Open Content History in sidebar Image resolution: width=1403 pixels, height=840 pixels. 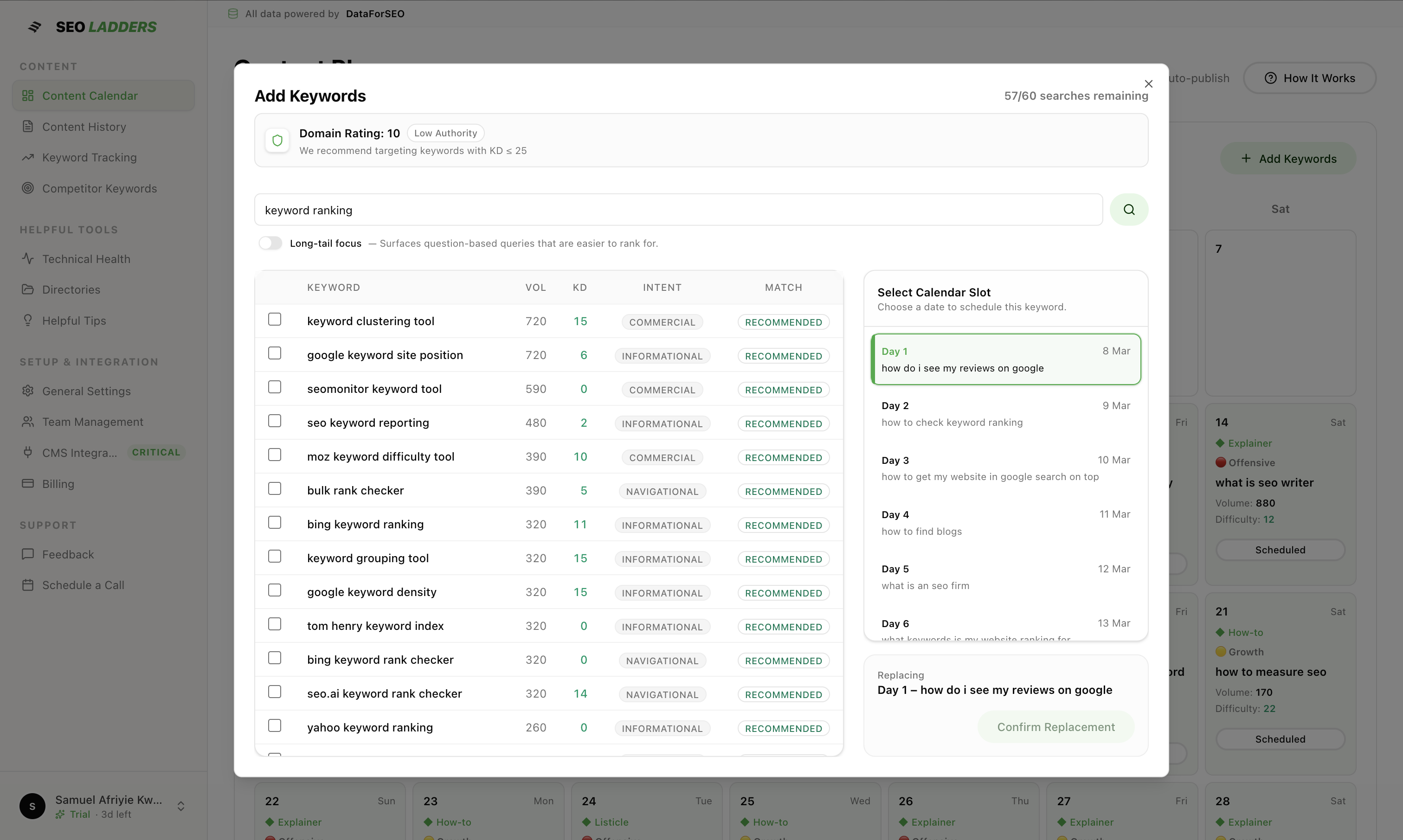pos(84,127)
